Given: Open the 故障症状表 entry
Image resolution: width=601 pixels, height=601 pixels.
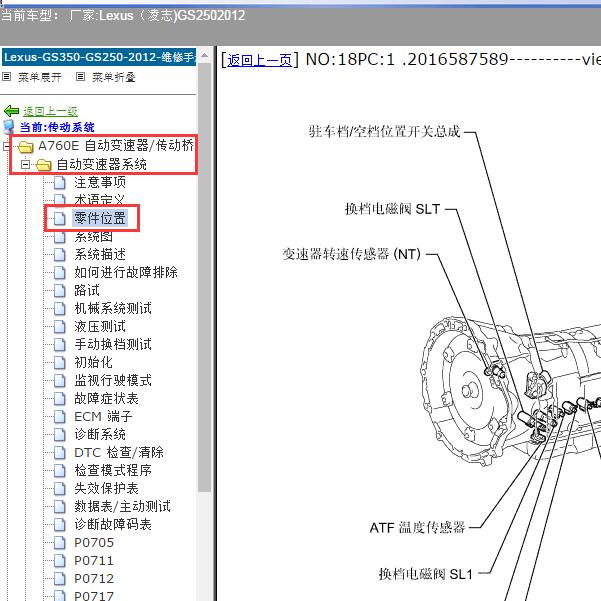Looking at the screenshot, I should tap(107, 399).
